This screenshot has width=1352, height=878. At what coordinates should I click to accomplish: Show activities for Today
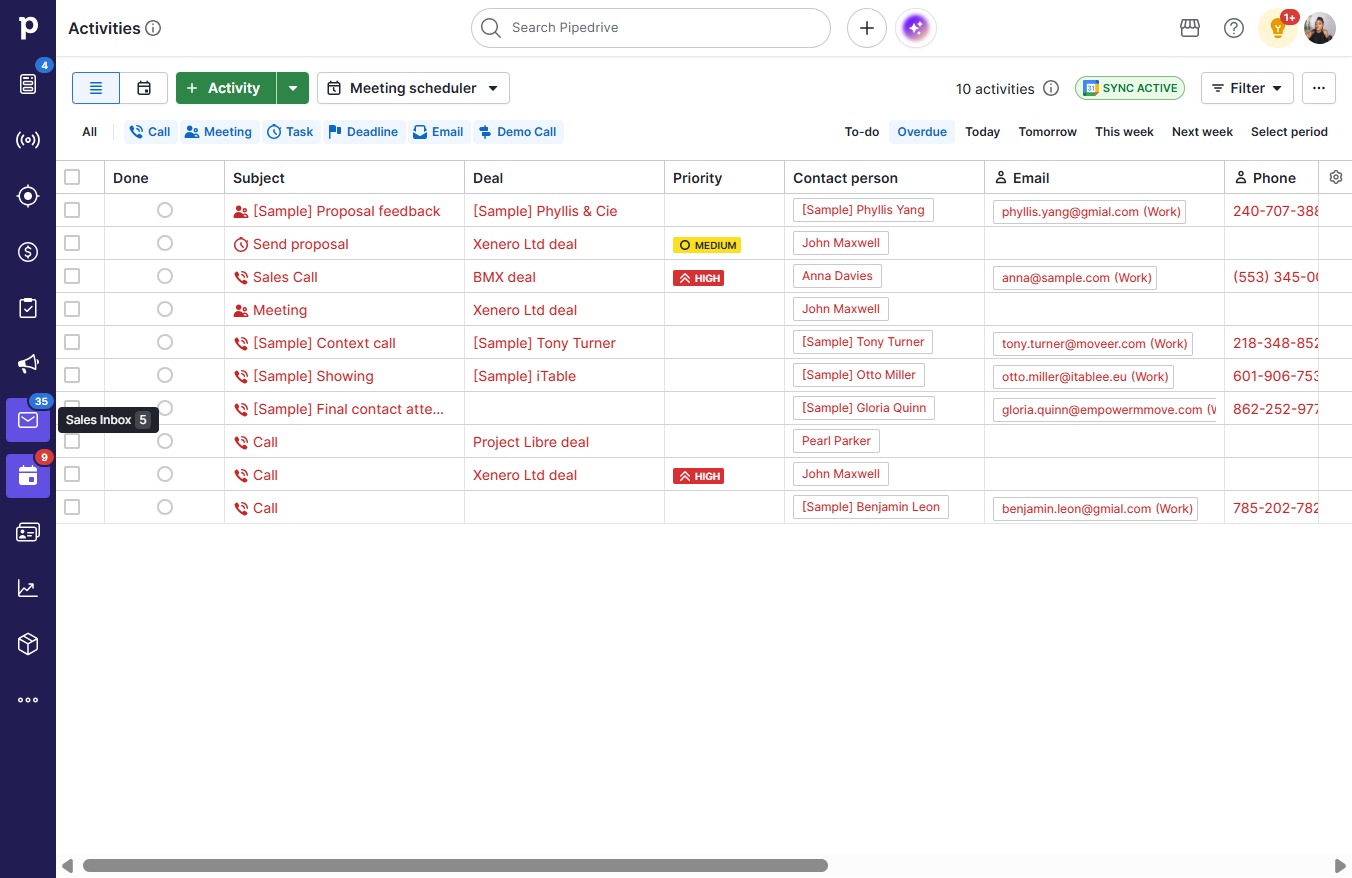pos(983,132)
